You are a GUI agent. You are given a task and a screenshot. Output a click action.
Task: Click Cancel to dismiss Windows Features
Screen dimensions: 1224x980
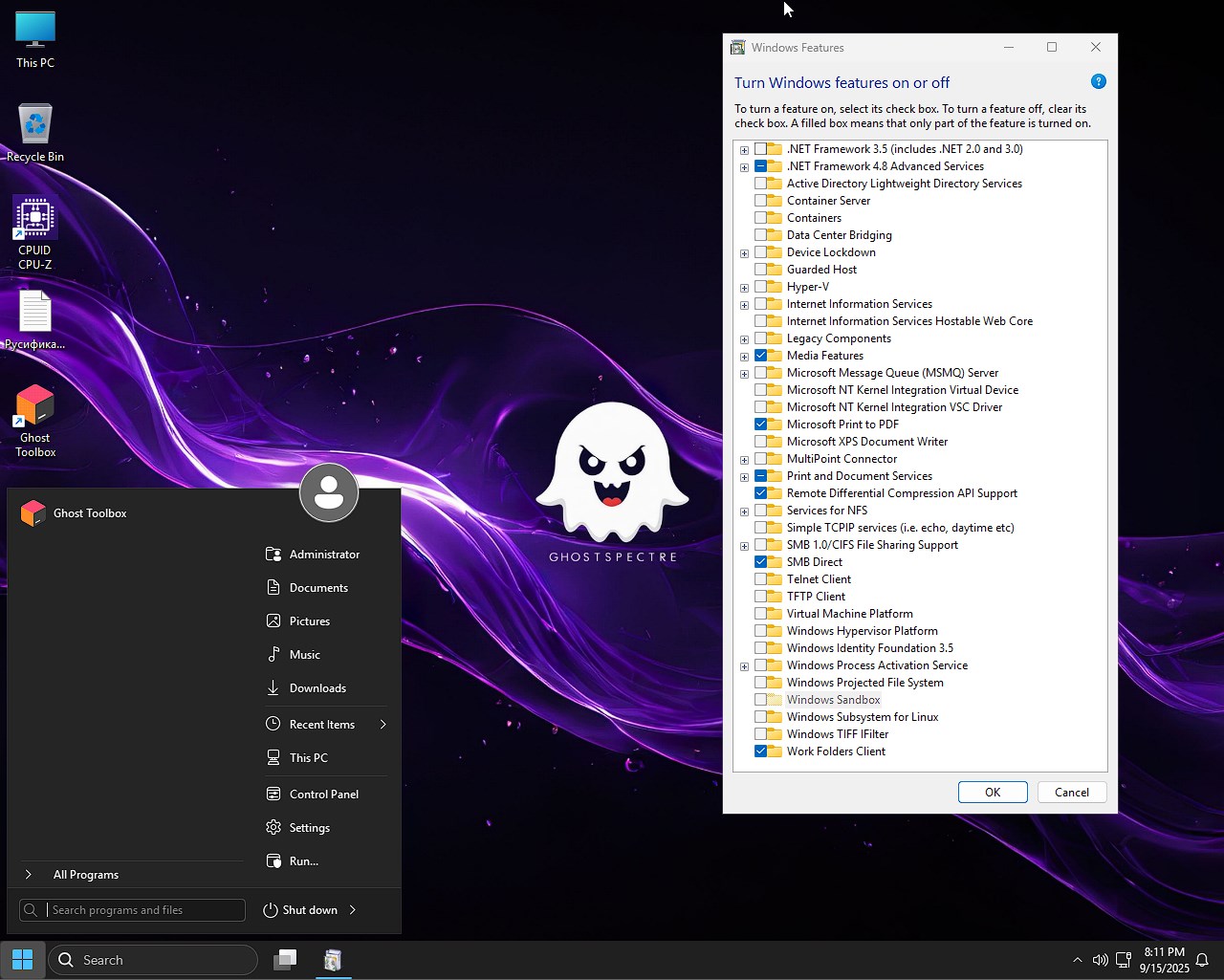(x=1072, y=792)
